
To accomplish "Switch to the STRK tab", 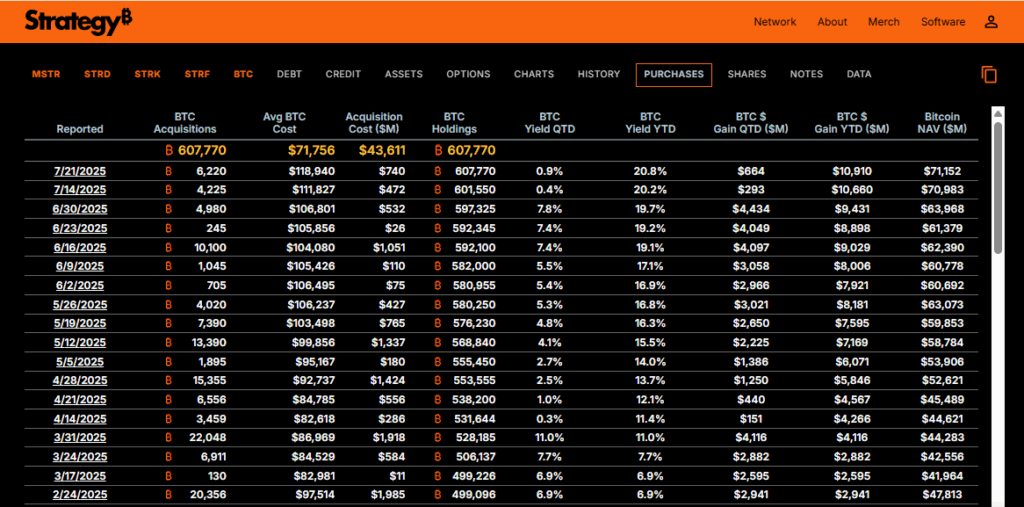I will point(148,74).
